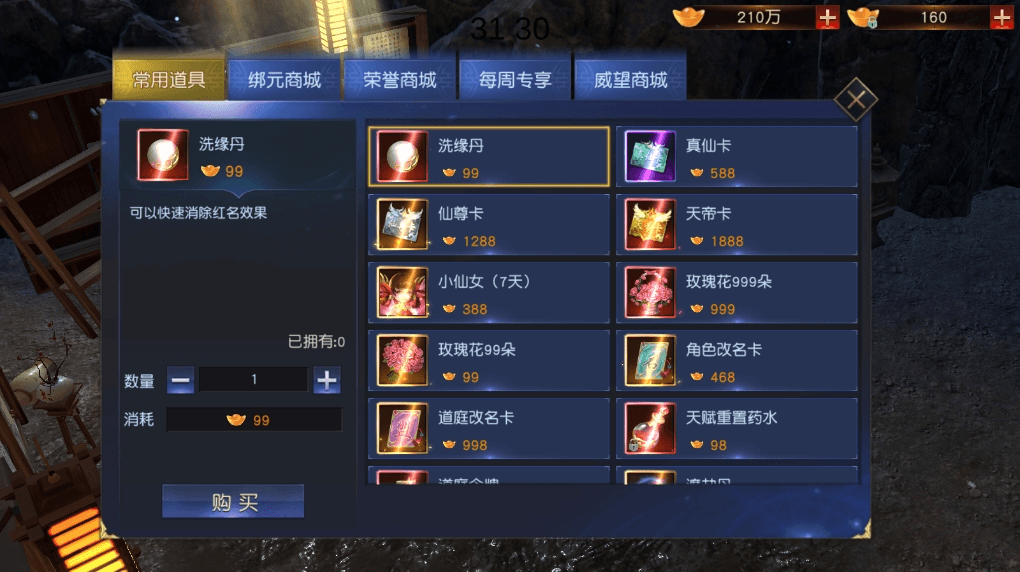Close the shop panel with X
Screen dimensions: 1020x572
(856, 100)
